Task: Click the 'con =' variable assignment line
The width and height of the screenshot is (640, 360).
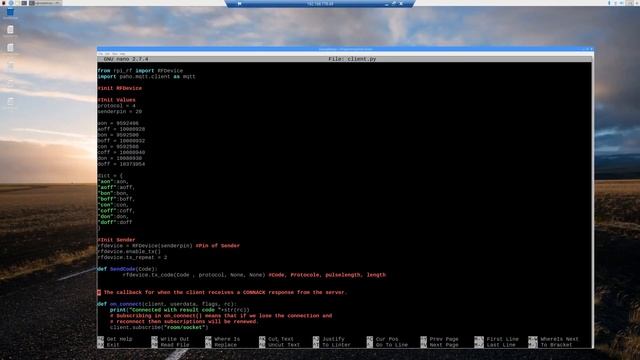Action: click(118, 147)
